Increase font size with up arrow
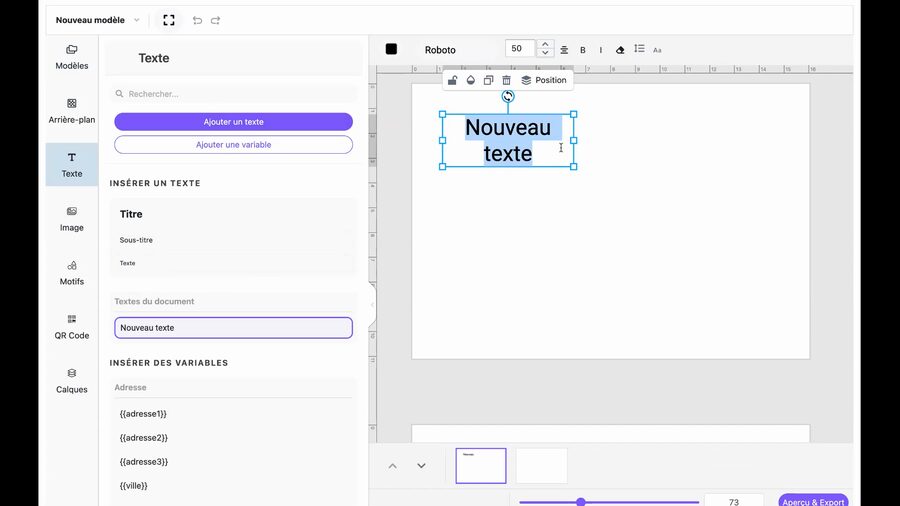The image size is (900, 506). coord(545,44)
